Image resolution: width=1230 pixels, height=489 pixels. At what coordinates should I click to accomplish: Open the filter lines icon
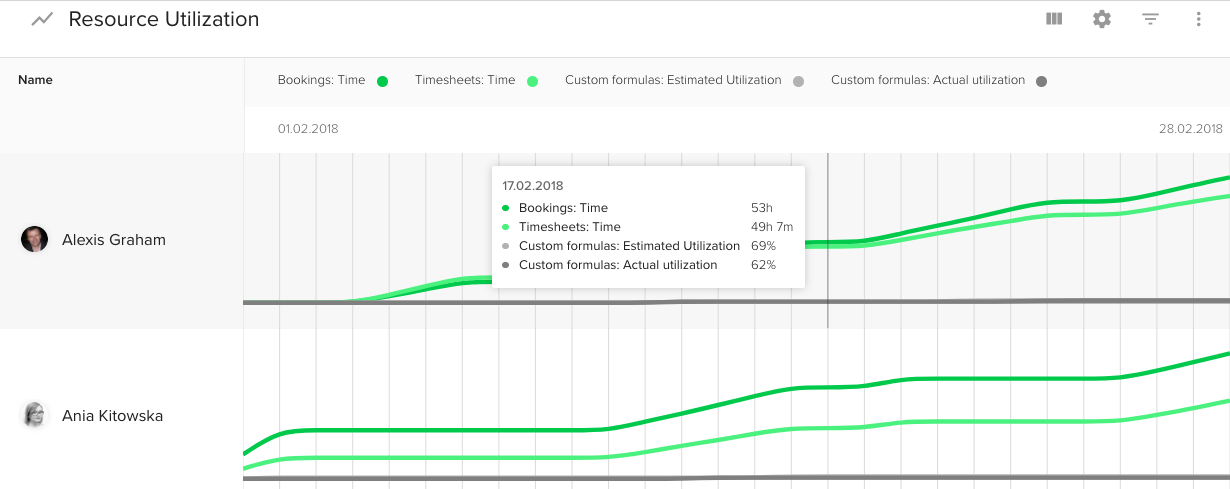(x=1150, y=19)
